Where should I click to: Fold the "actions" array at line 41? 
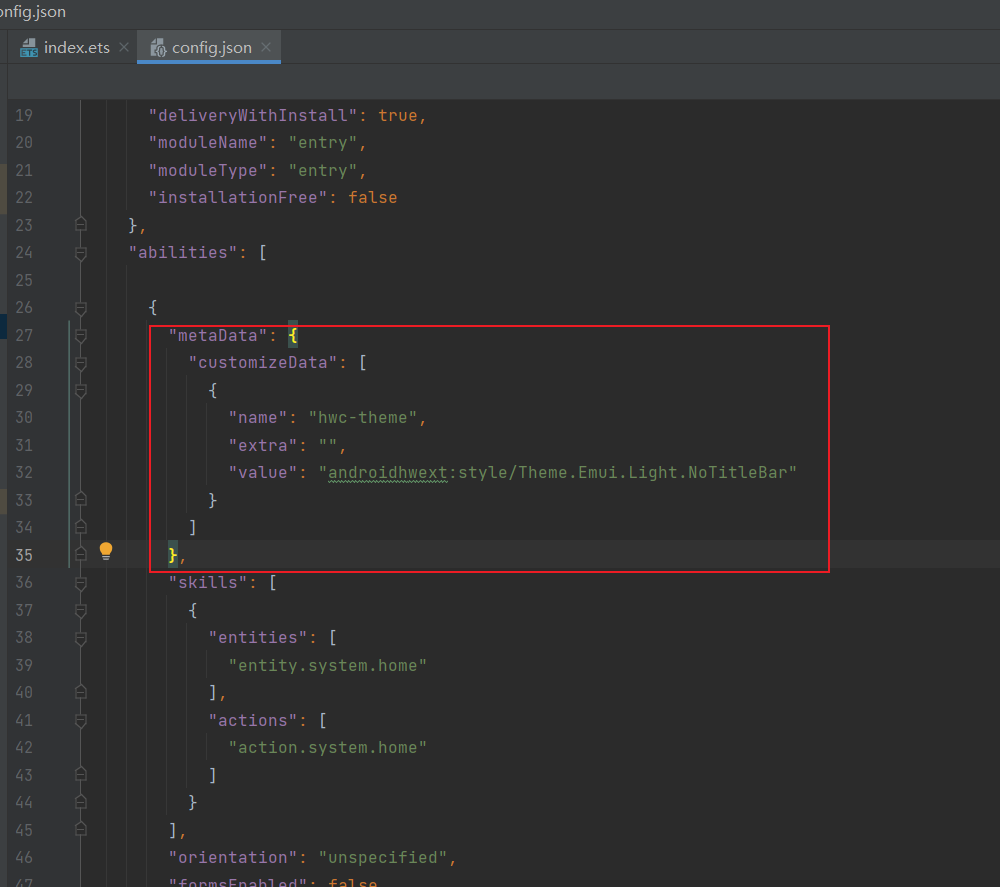coord(81,720)
